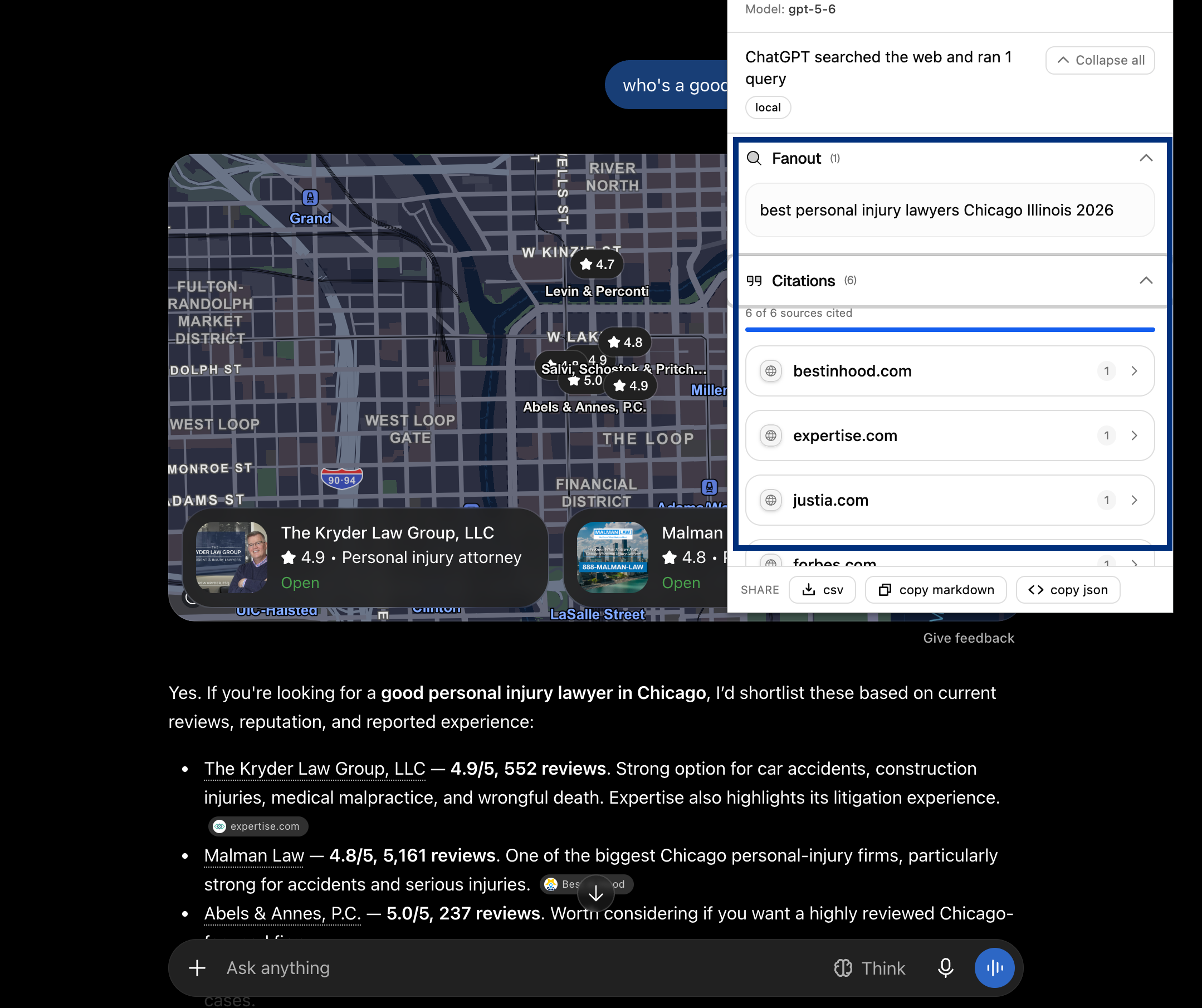Click the copy json button
This screenshot has width=1202, height=1008.
pyautogui.click(x=1068, y=590)
